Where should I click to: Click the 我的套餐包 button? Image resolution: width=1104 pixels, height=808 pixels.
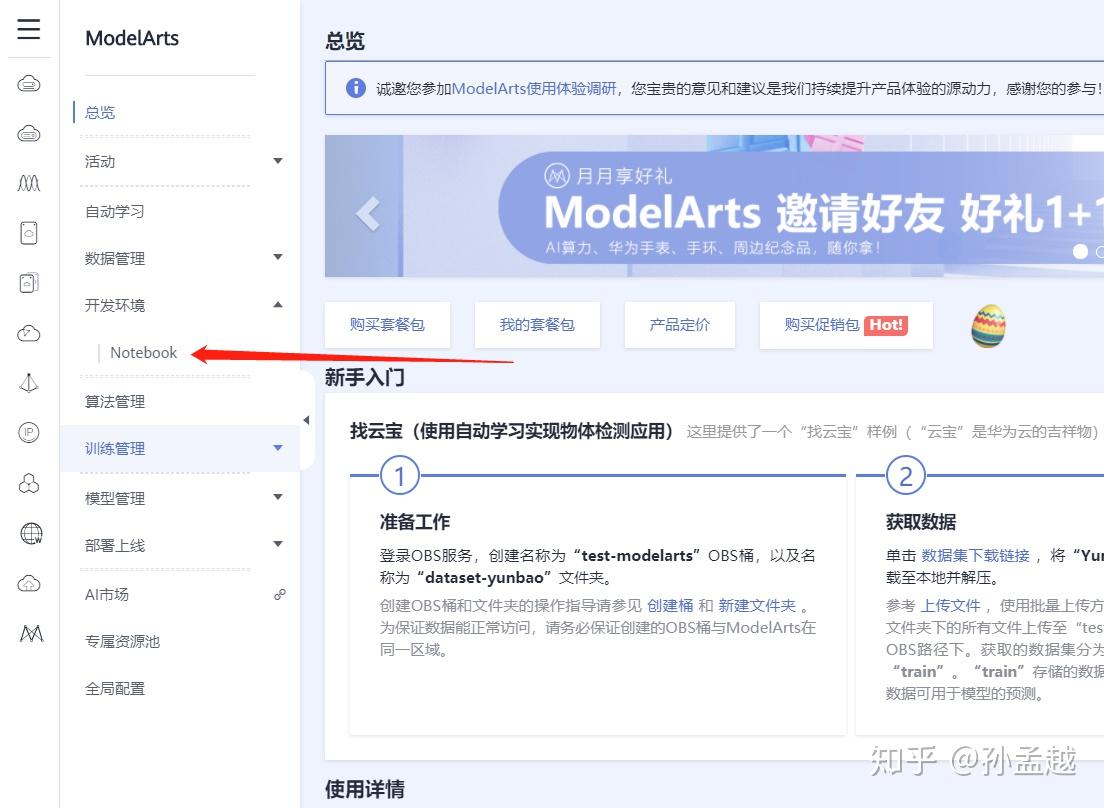[x=537, y=324]
